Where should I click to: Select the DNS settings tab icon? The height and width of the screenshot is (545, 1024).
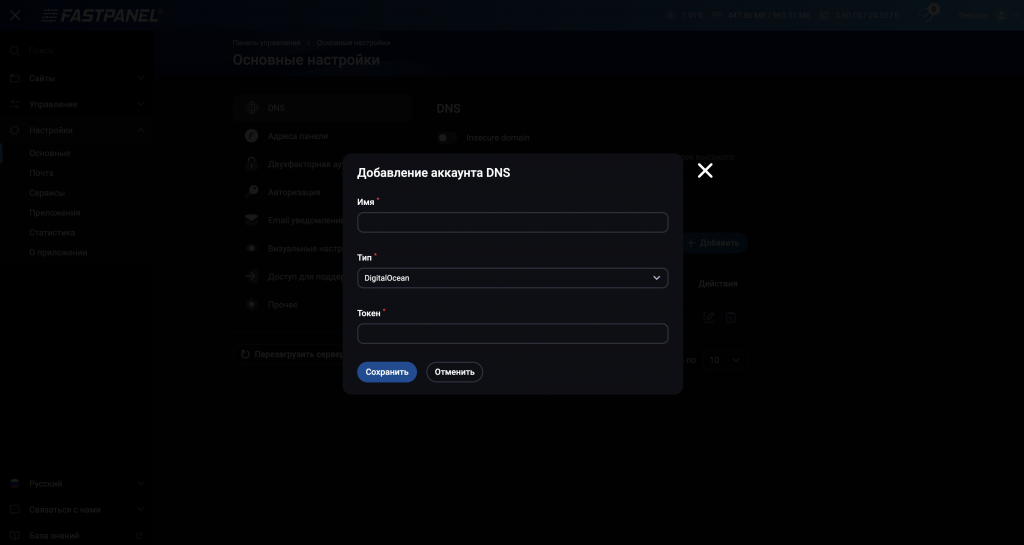coord(251,108)
